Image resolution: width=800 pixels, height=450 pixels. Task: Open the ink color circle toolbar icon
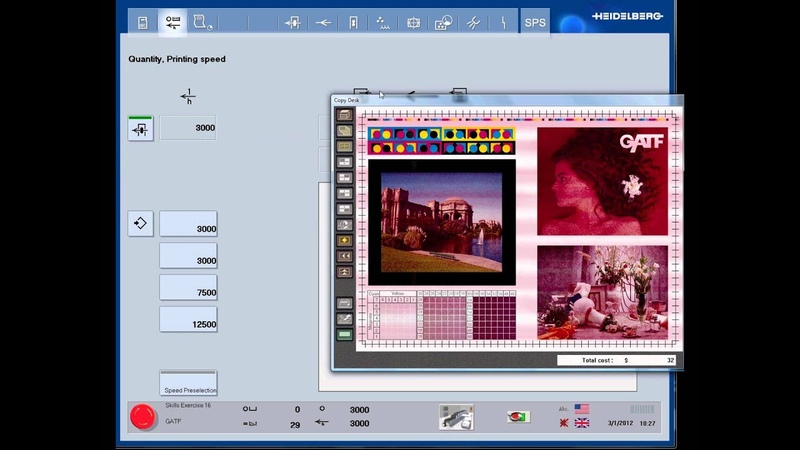[443, 22]
